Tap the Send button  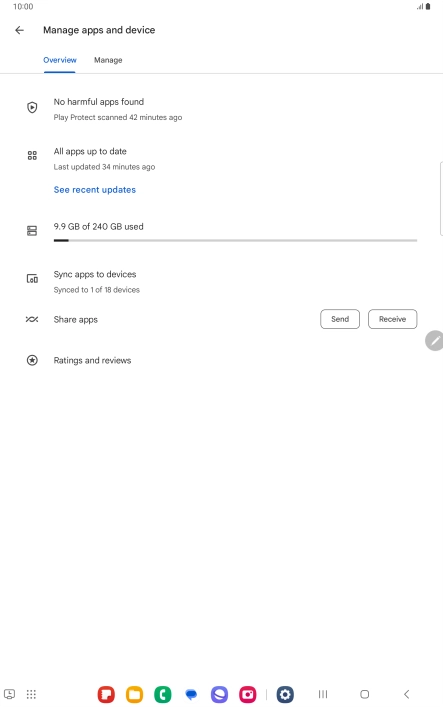pyautogui.click(x=340, y=319)
